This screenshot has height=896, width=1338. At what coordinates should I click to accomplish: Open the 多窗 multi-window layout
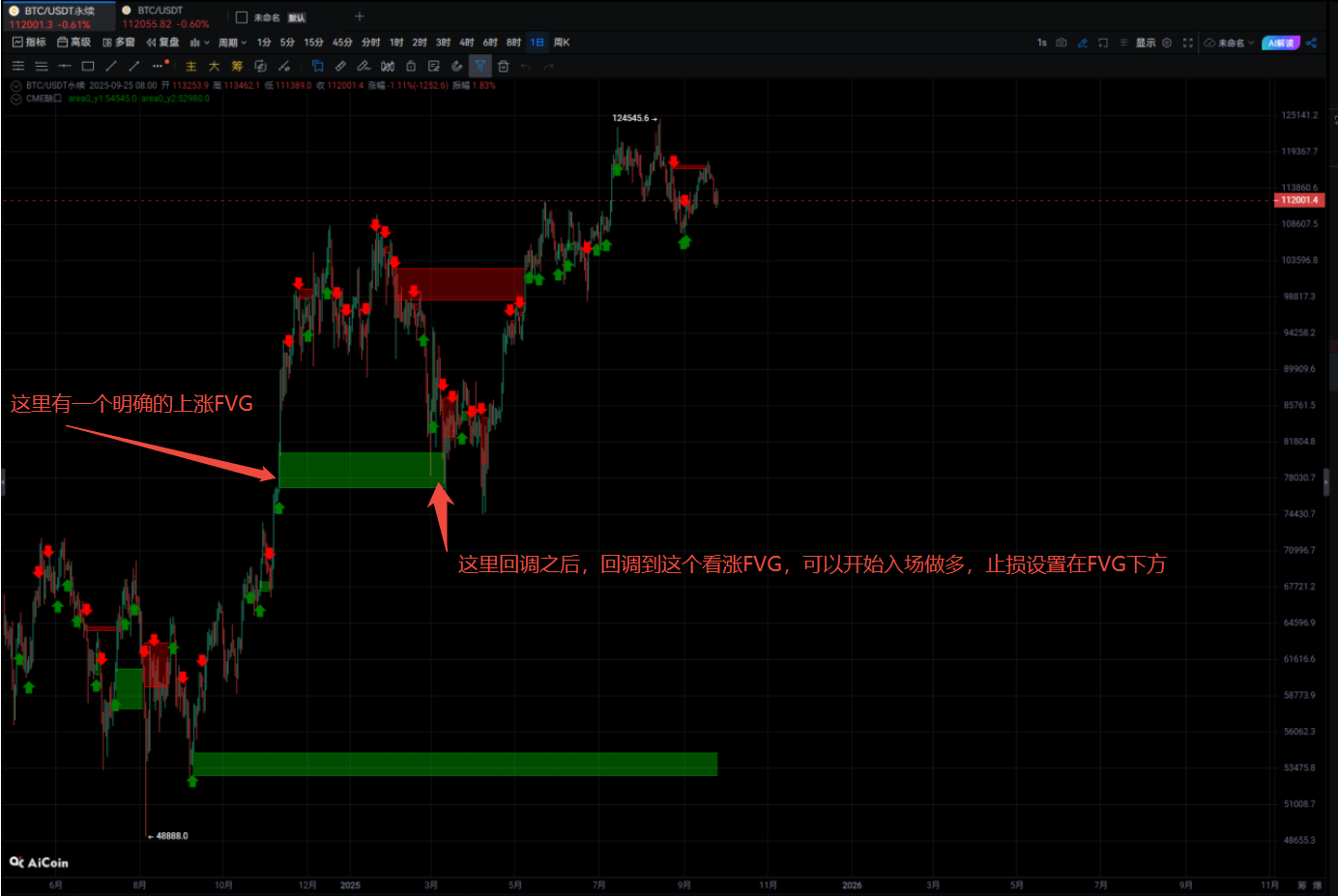point(119,43)
